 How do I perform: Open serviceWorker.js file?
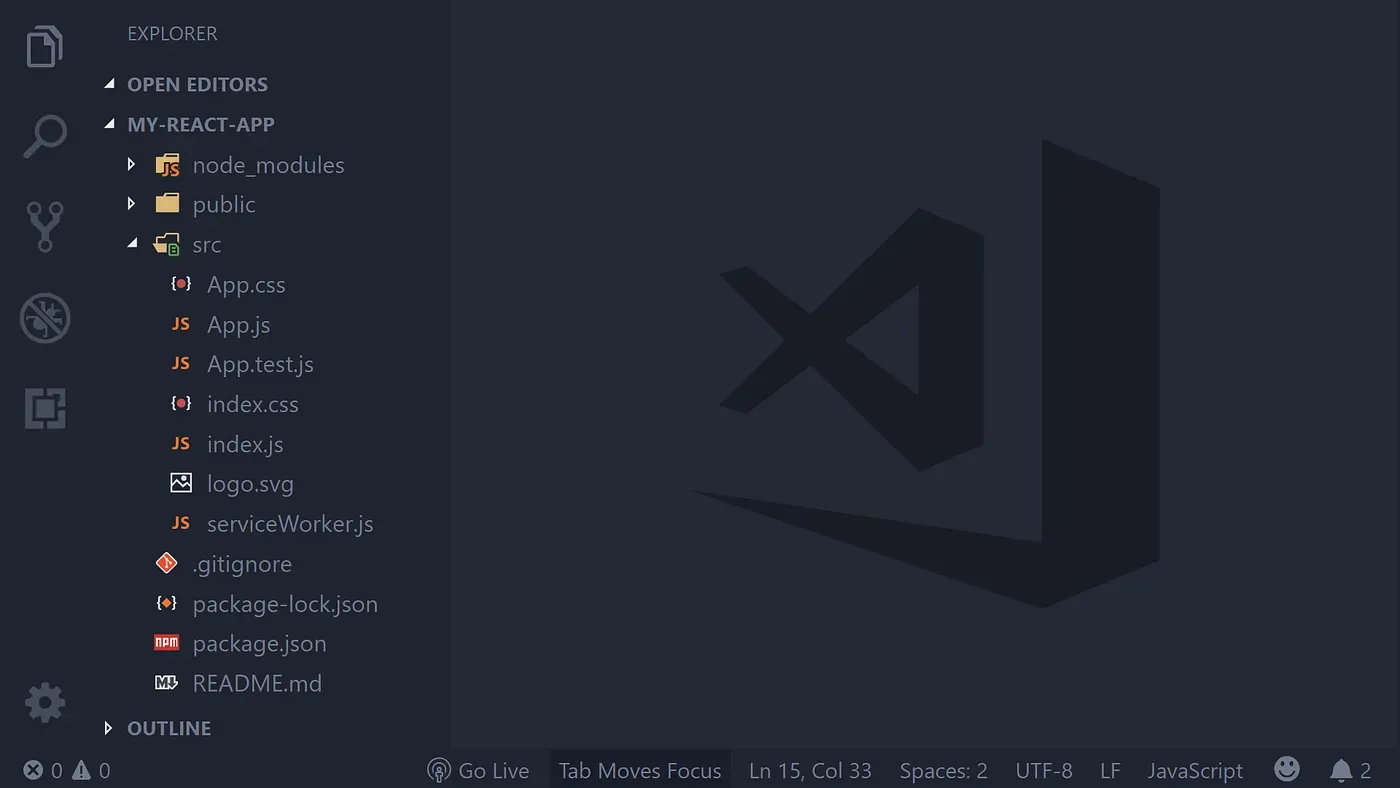point(290,524)
